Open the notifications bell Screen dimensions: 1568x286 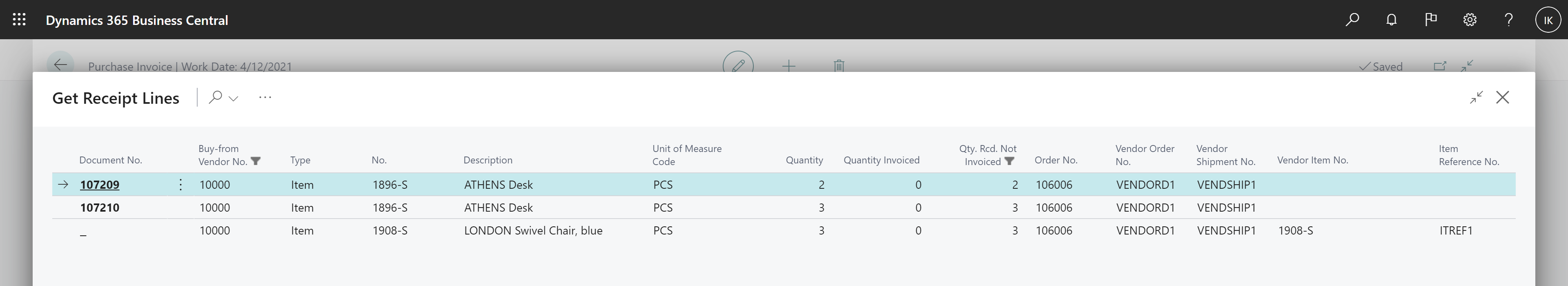1392,20
